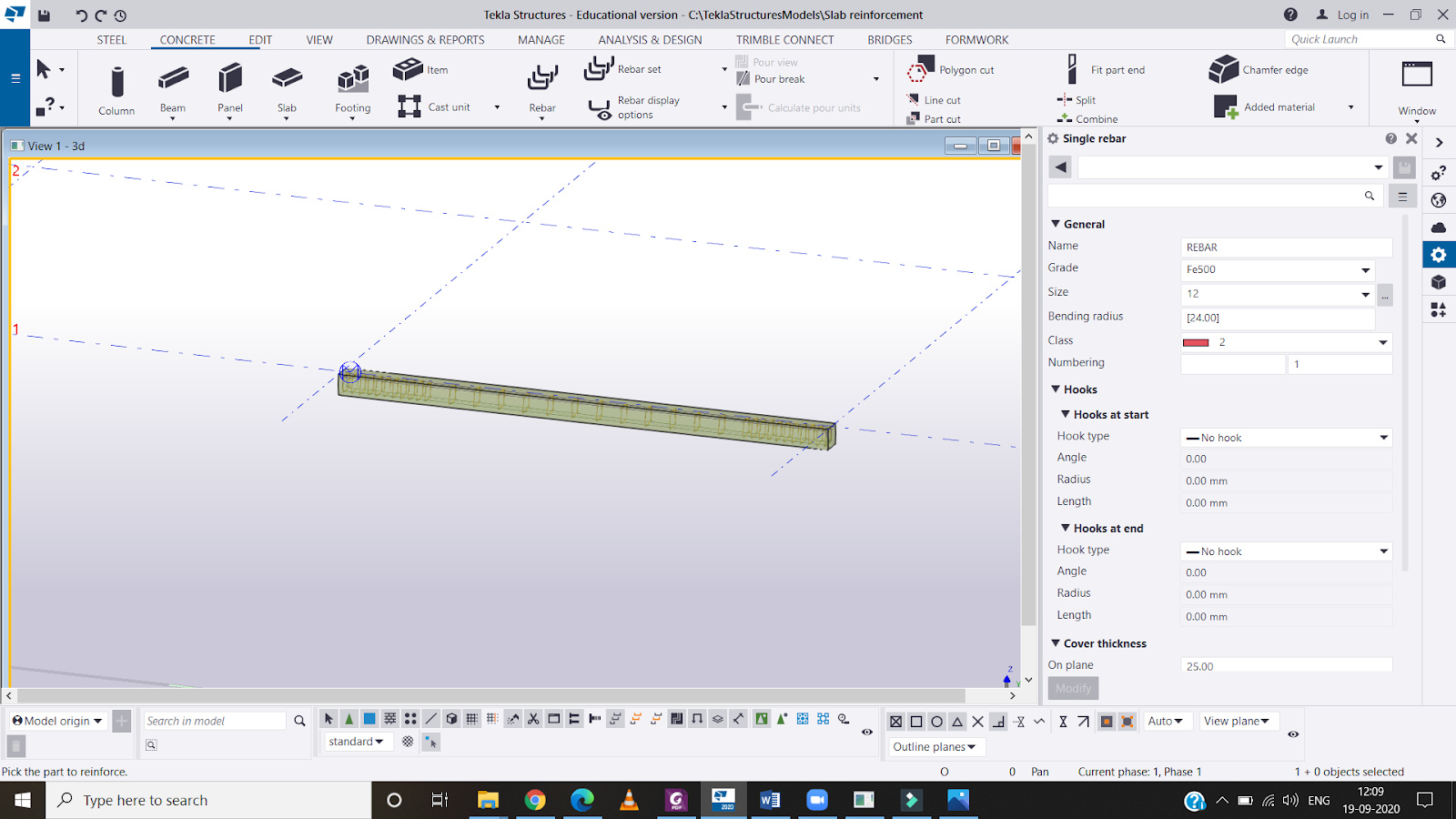1456x819 pixels.
Task: Open Hooks at end Hook type dropdown
Action: [x=1287, y=551]
